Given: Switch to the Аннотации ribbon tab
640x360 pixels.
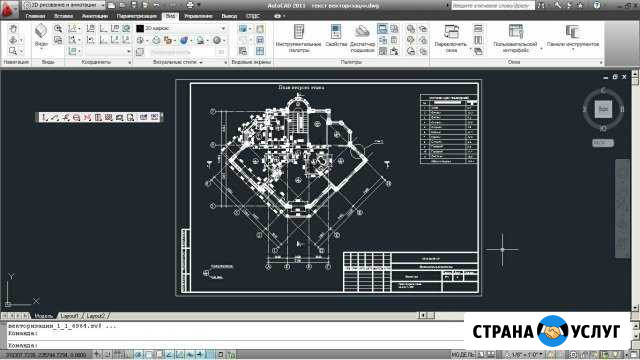Looking at the screenshot, I should pyautogui.click(x=95, y=16).
